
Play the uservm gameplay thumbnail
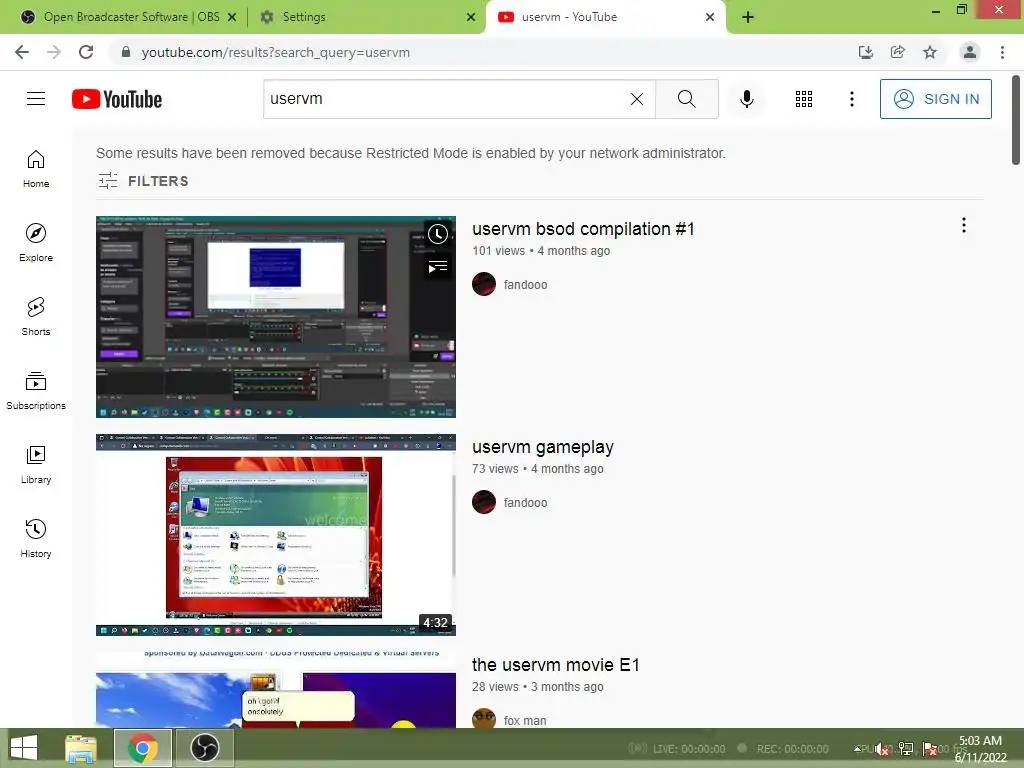276,535
